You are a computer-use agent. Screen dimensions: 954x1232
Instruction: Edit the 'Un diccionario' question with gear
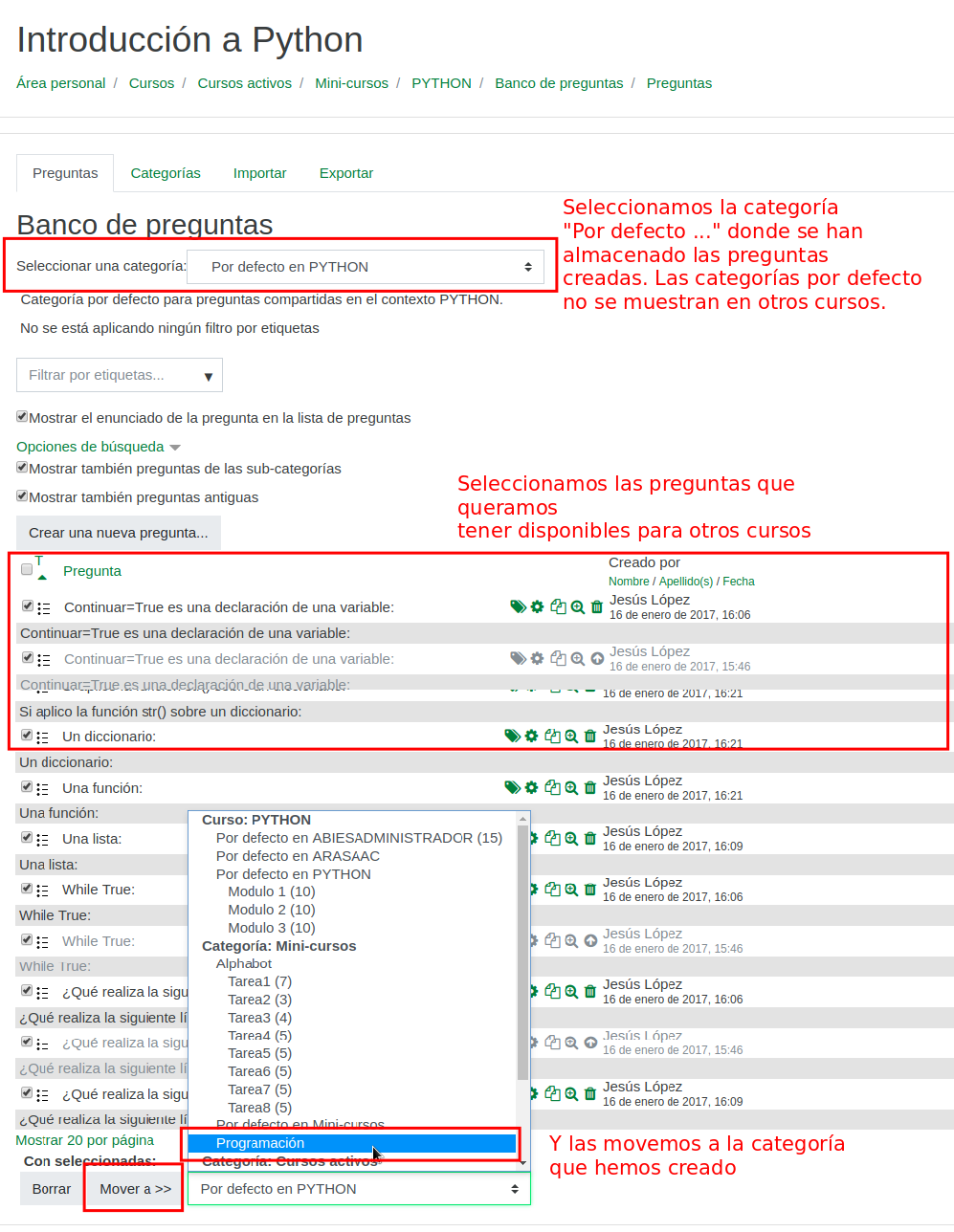point(531,736)
